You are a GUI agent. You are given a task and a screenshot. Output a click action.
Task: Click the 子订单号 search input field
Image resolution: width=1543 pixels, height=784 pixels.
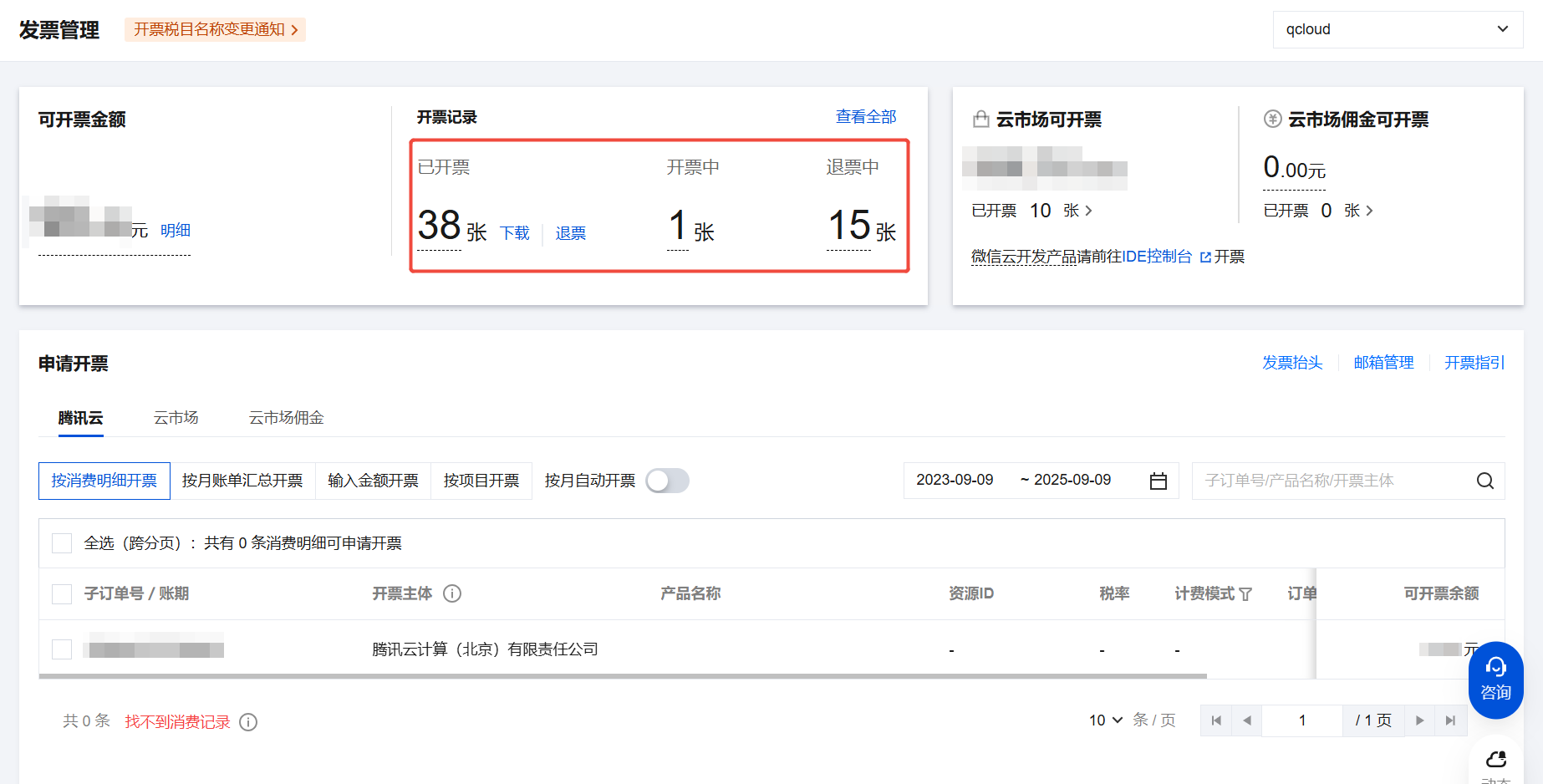pos(1333,481)
